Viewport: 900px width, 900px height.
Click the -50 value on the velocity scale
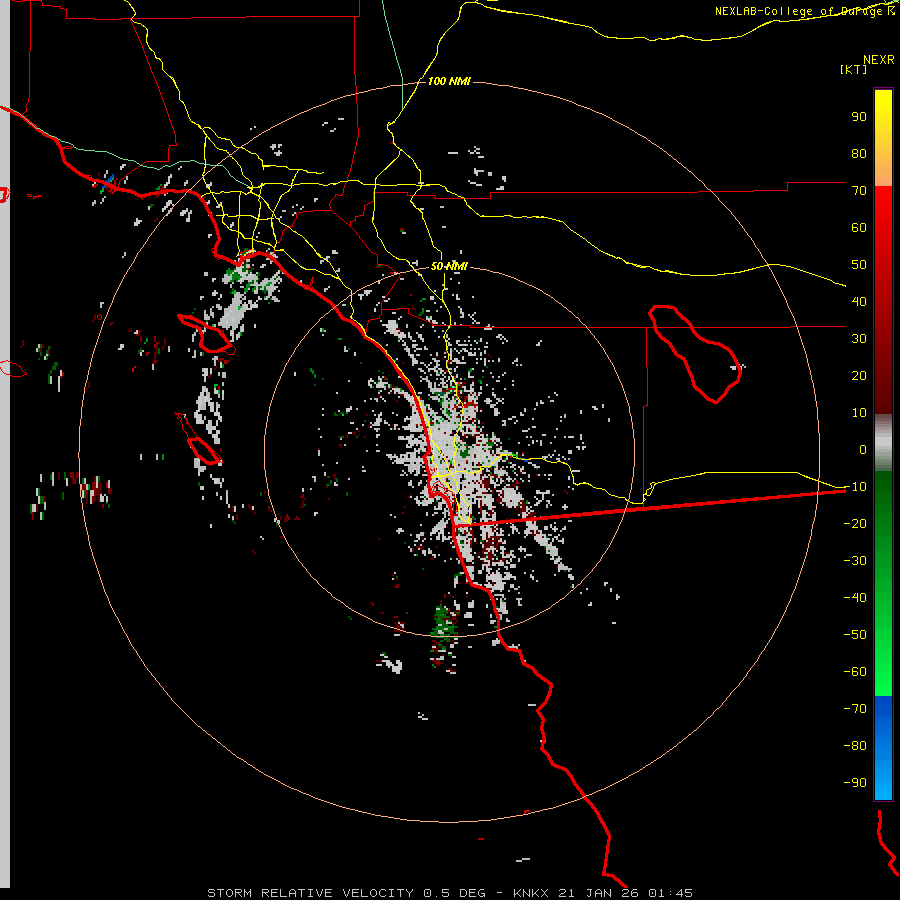pyautogui.click(x=855, y=635)
